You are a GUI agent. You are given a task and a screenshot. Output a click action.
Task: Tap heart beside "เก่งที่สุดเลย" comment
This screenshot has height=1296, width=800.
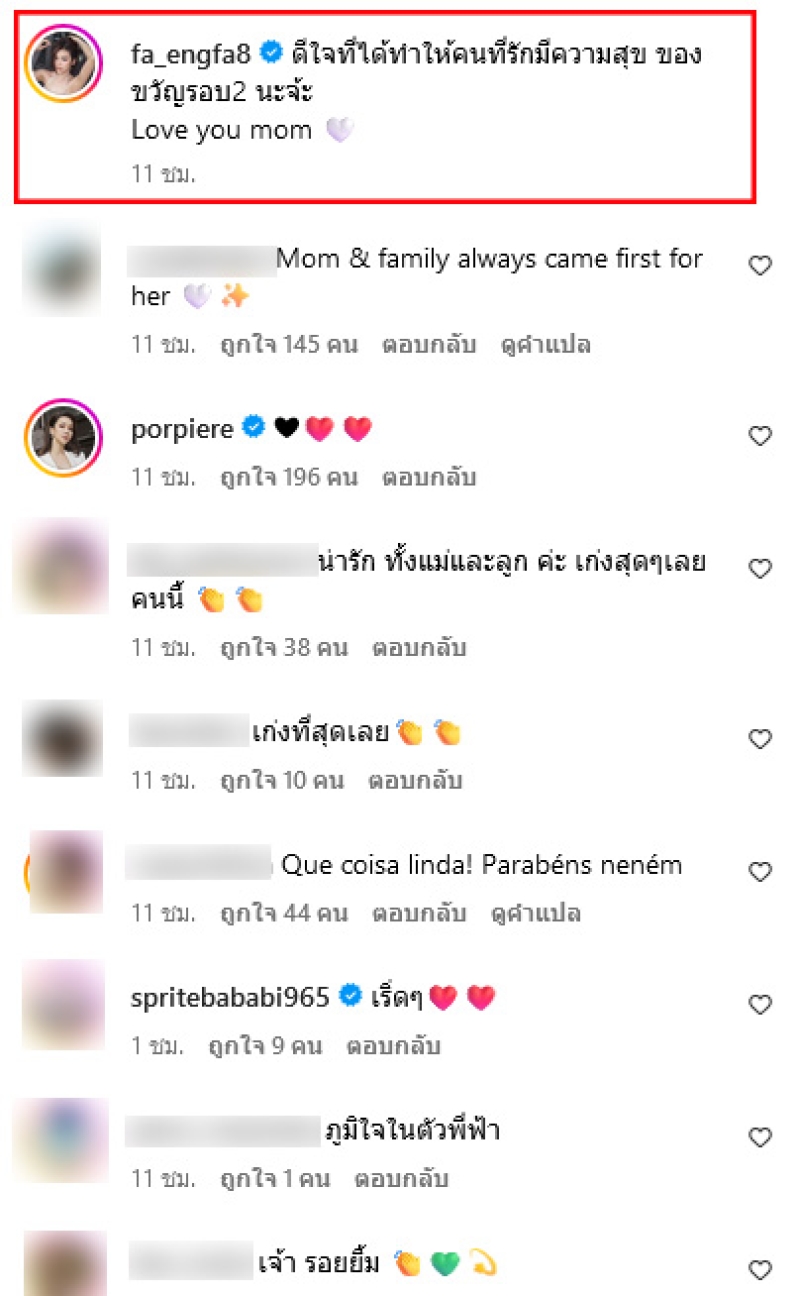coord(760,740)
